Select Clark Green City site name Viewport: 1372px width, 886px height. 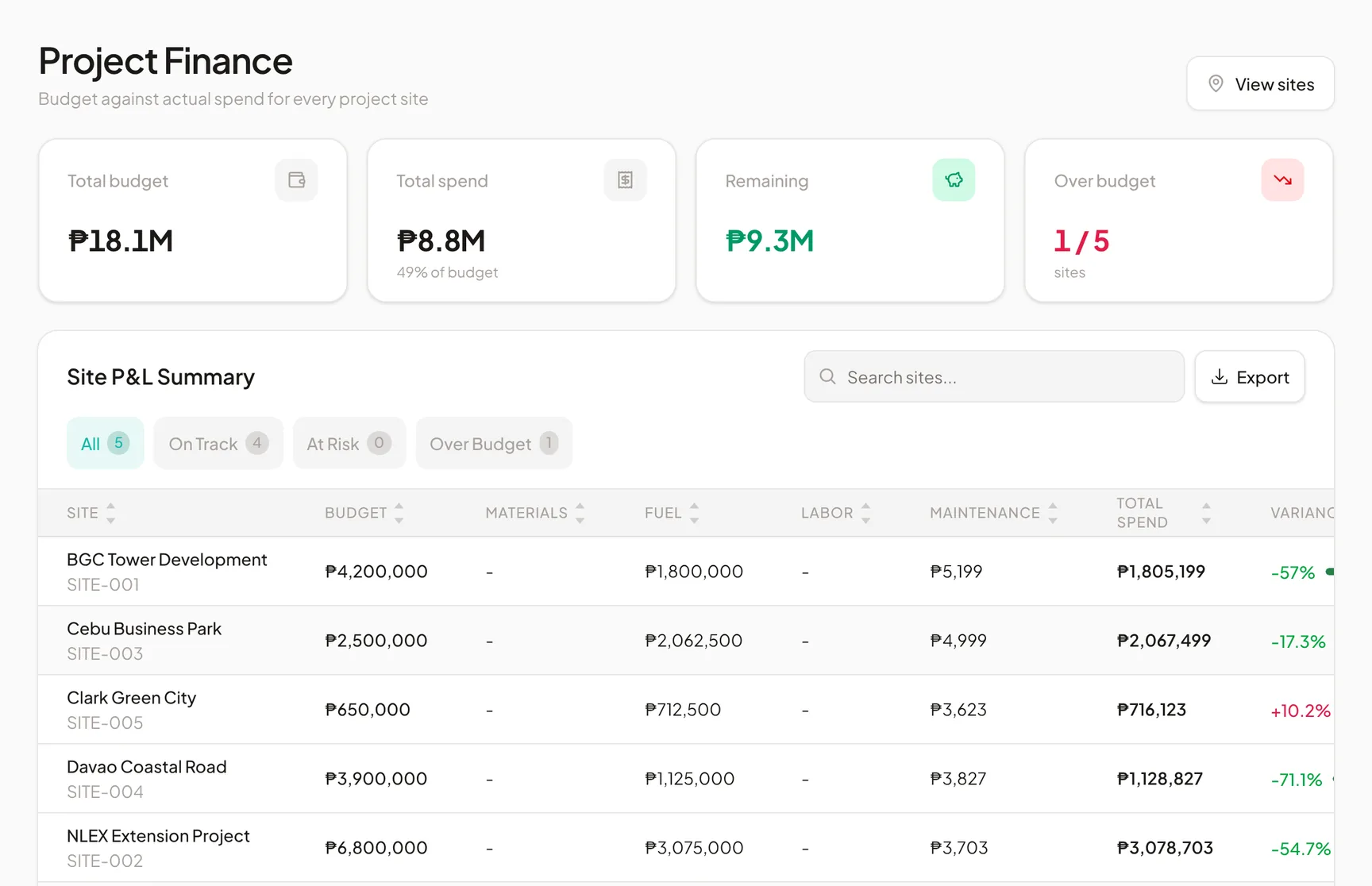(131, 698)
